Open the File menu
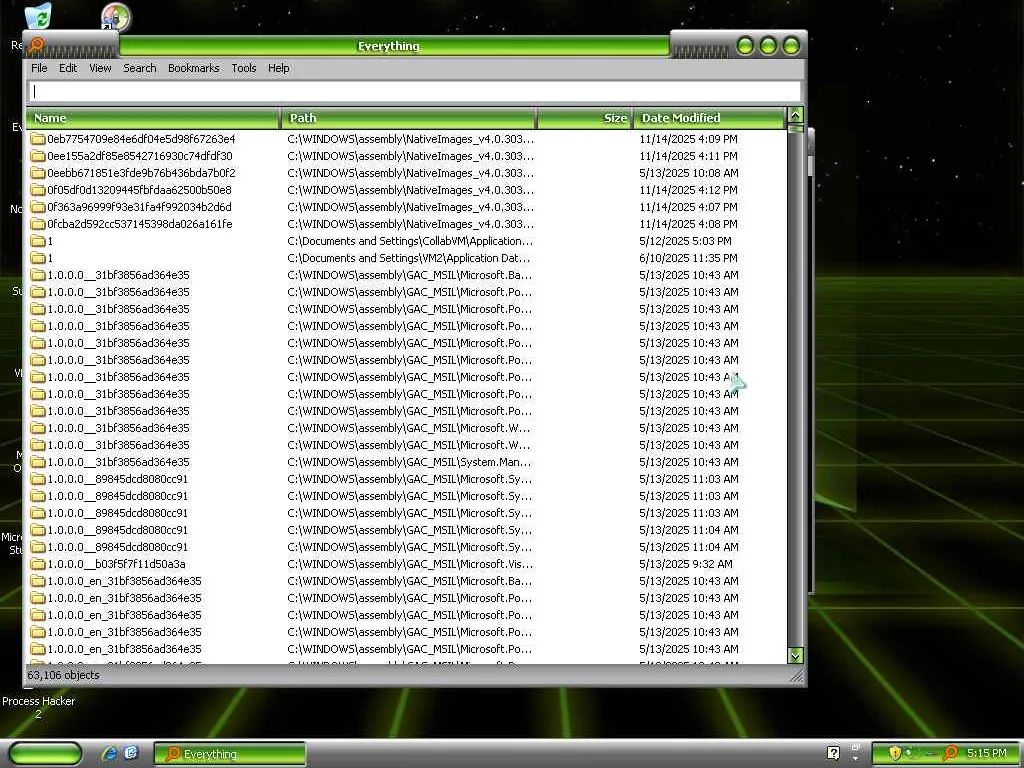The image size is (1024, 768). tap(39, 68)
